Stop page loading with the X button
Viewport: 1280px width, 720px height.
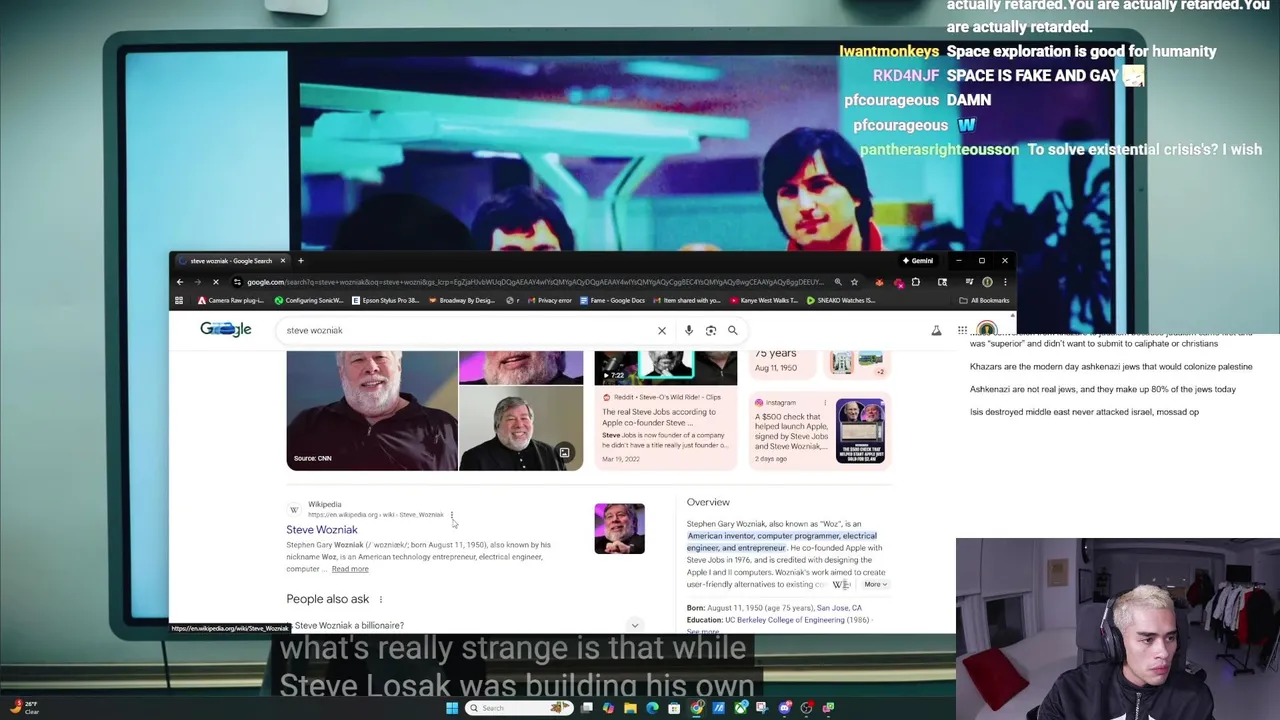pyautogui.click(x=215, y=282)
